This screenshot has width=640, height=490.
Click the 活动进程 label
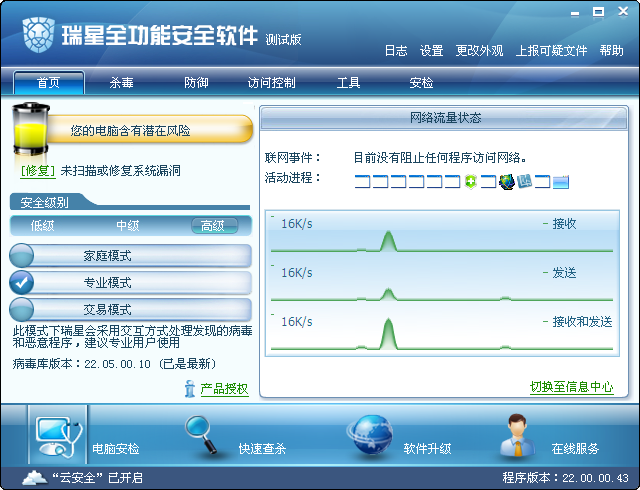[293, 178]
